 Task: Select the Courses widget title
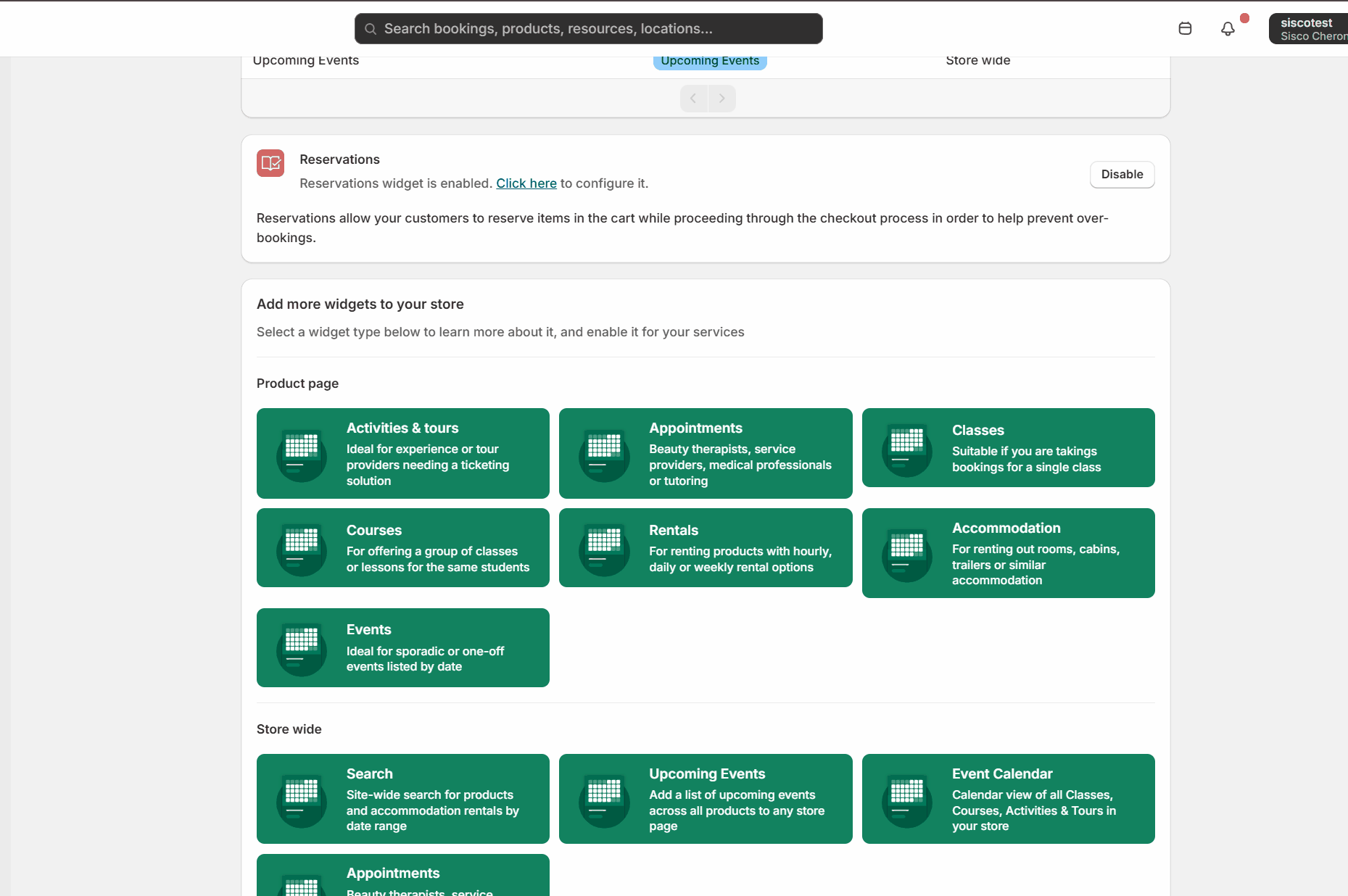[x=373, y=531]
